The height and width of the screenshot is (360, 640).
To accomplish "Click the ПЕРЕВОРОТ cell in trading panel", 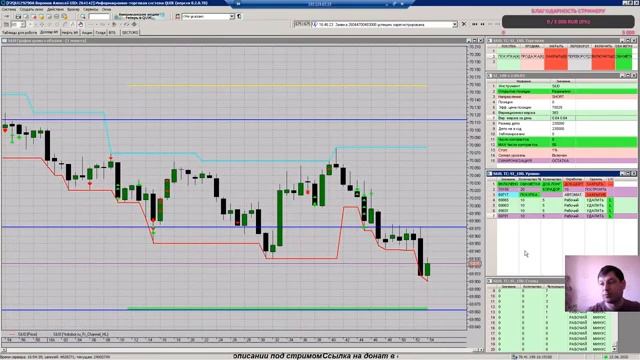I will tap(580, 57).
